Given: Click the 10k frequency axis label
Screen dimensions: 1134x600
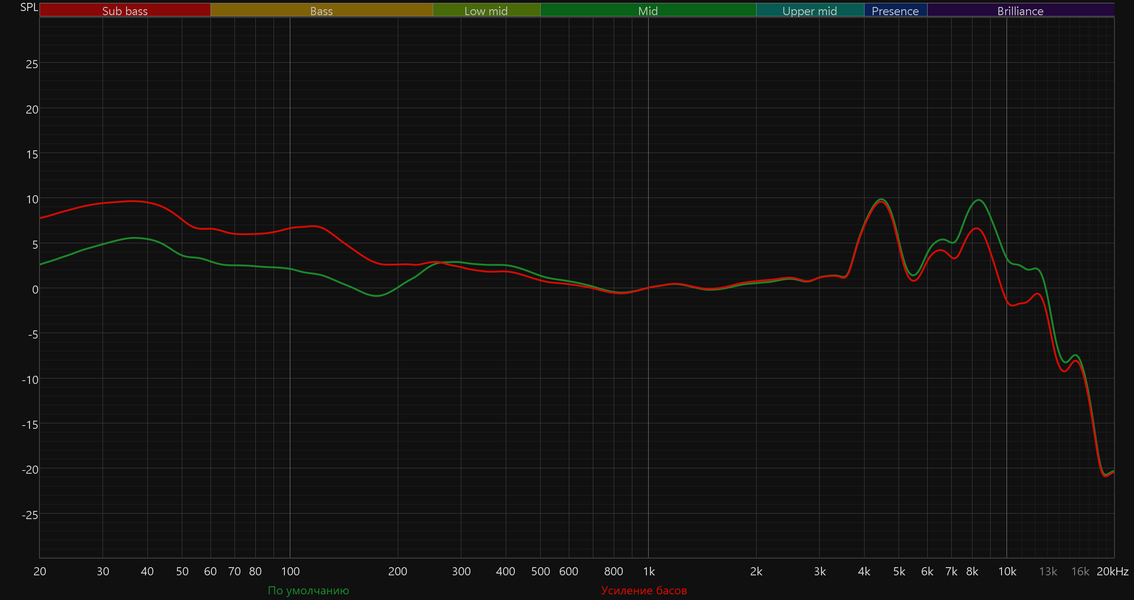Looking at the screenshot, I should 1007,571.
